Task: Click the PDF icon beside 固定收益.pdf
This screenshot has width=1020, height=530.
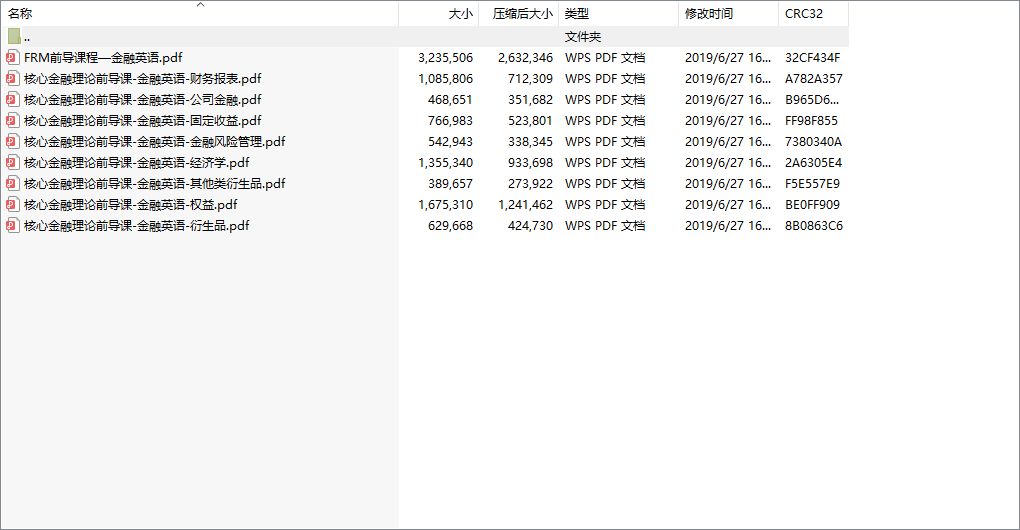Action: point(13,120)
